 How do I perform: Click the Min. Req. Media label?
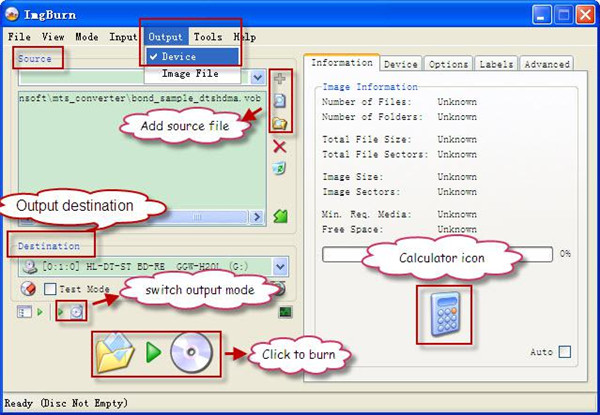(367, 214)
